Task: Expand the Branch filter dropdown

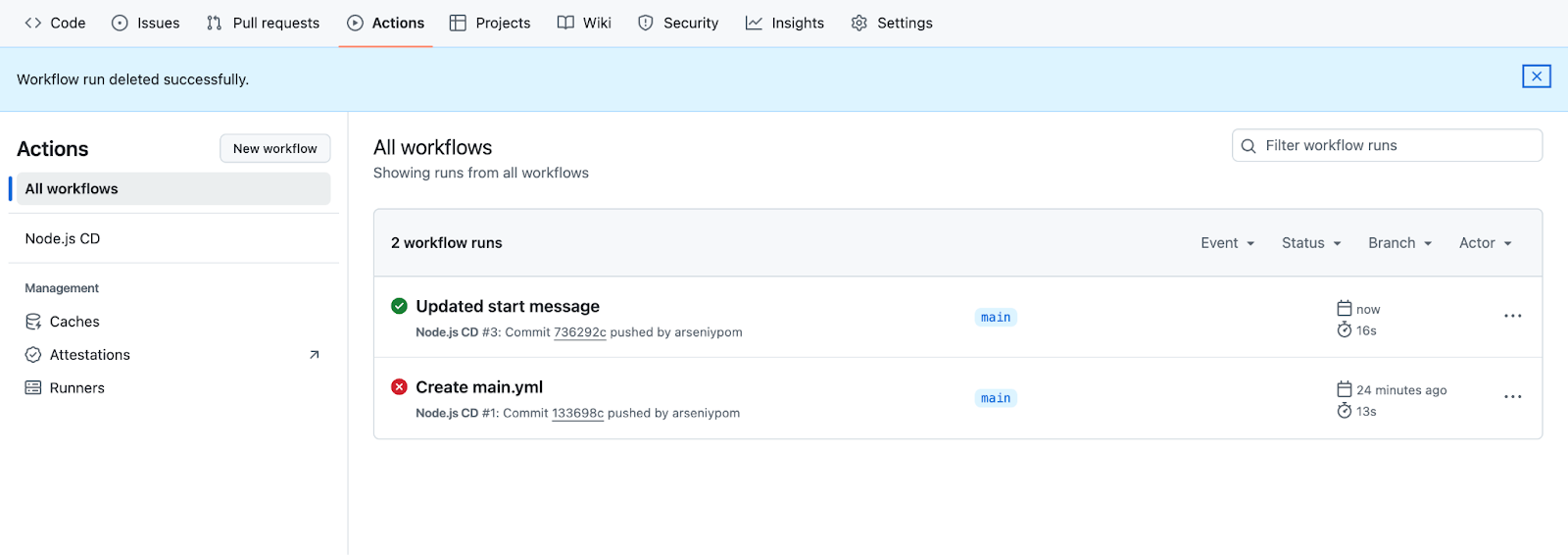Action: 1400,243
